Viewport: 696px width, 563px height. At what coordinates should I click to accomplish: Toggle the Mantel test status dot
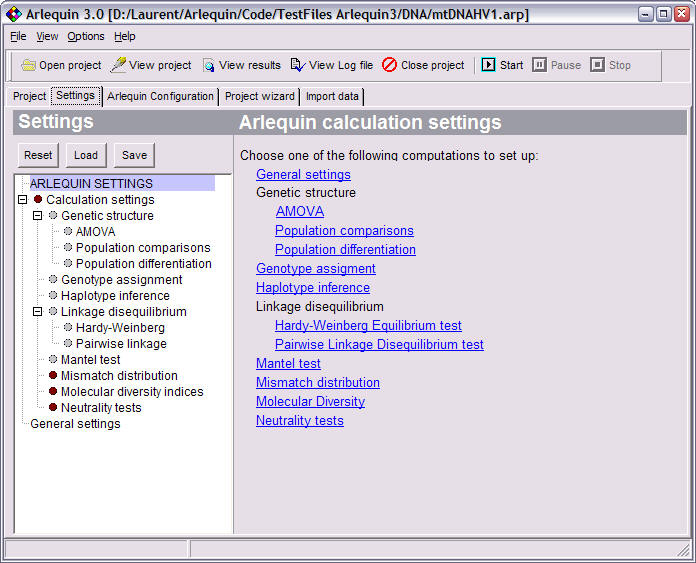tap(53, 359)
